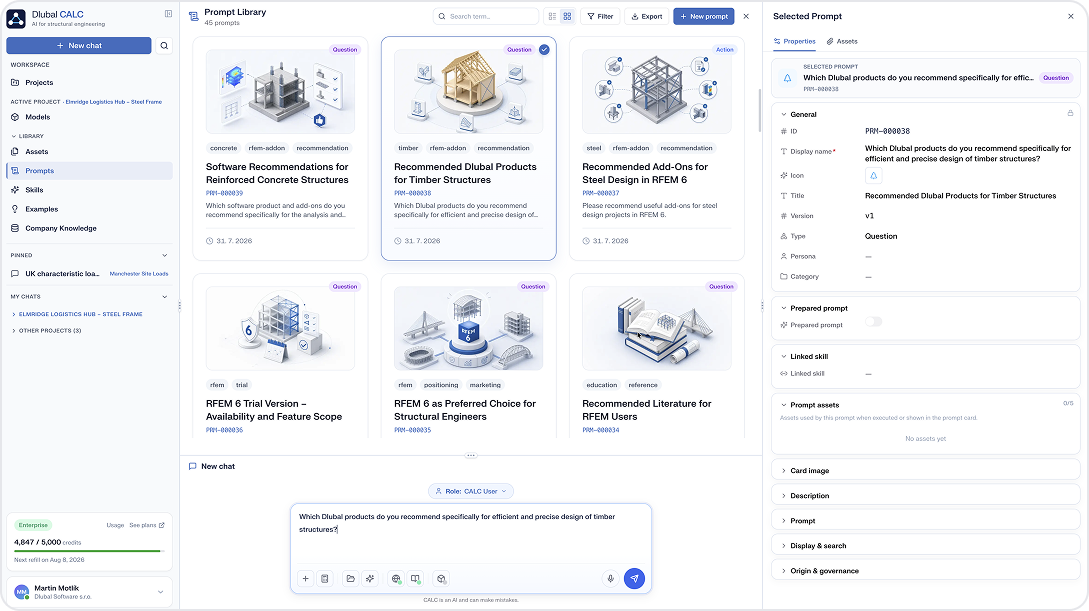Click the folder icon in the chat toolbar
The image size is (1089, 611).
click(351, 578)
